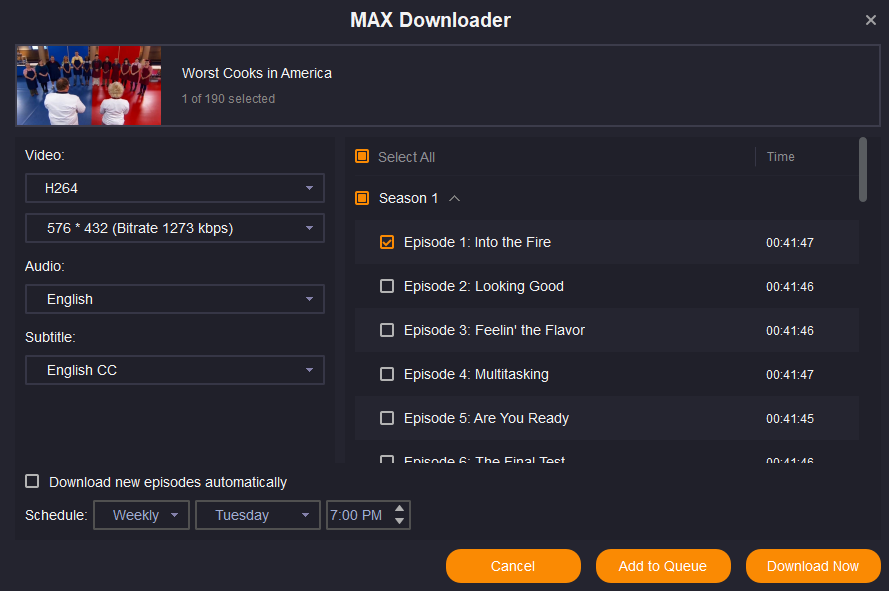Click the episode list scrollbar

tap(863, 170)
